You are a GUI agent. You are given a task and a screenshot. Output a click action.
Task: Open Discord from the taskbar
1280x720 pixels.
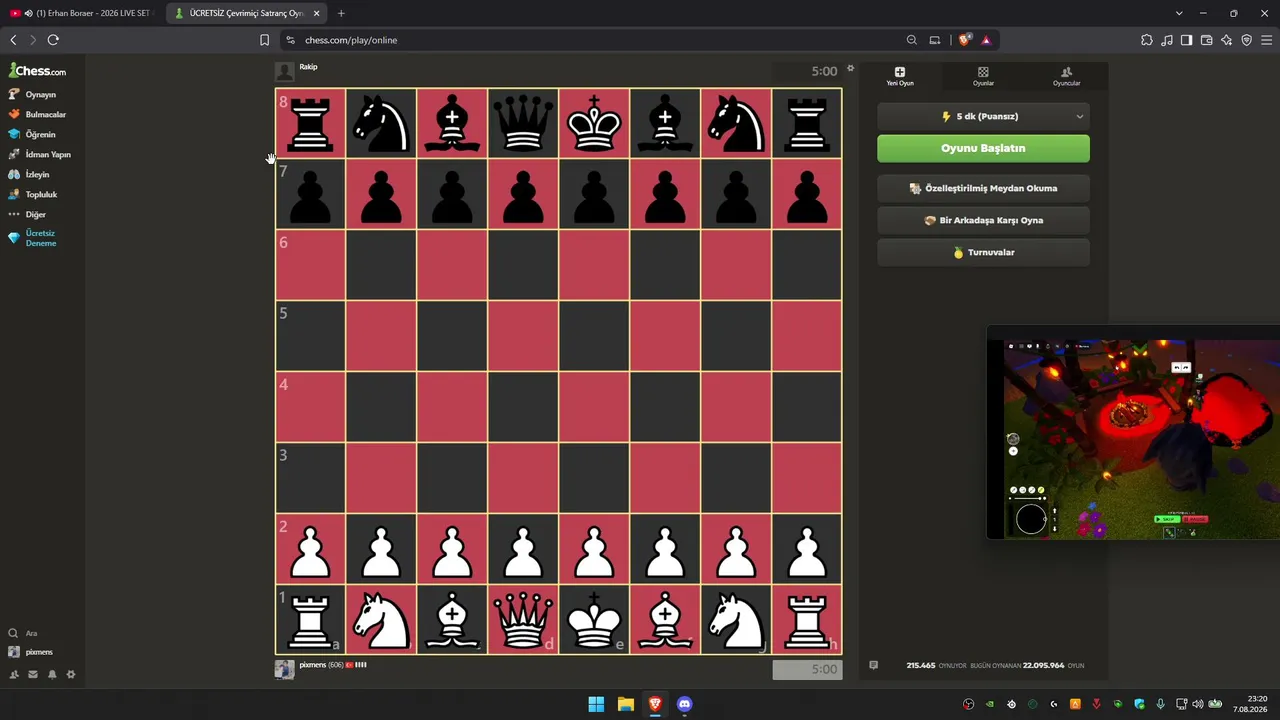[x=684, y=704]
